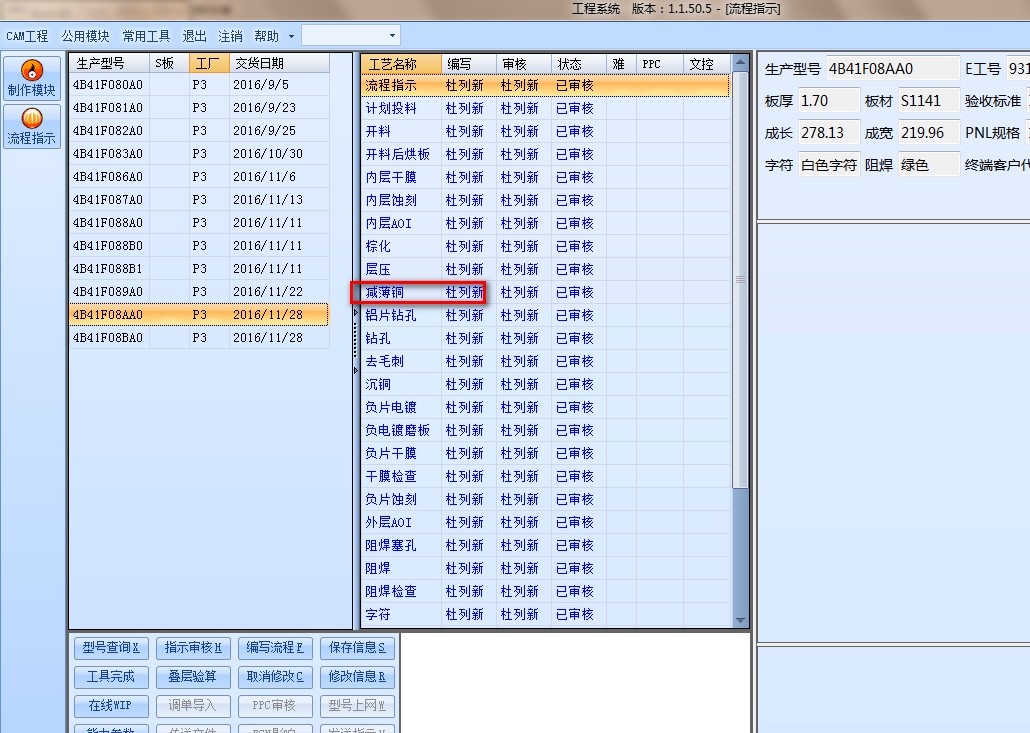This screenshot has height=733, width=1030.
Task: Click the 保存信息S button
Action: [x=357, y=648]
